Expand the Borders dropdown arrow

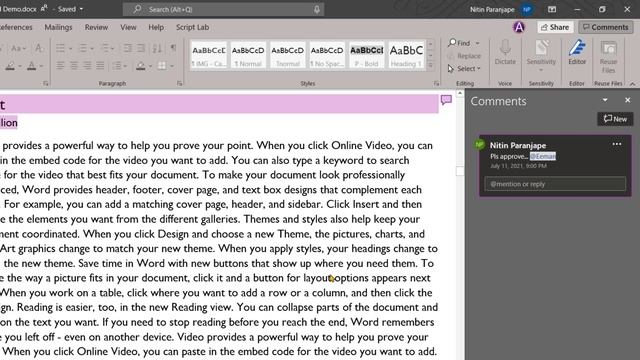coord(172,66)
